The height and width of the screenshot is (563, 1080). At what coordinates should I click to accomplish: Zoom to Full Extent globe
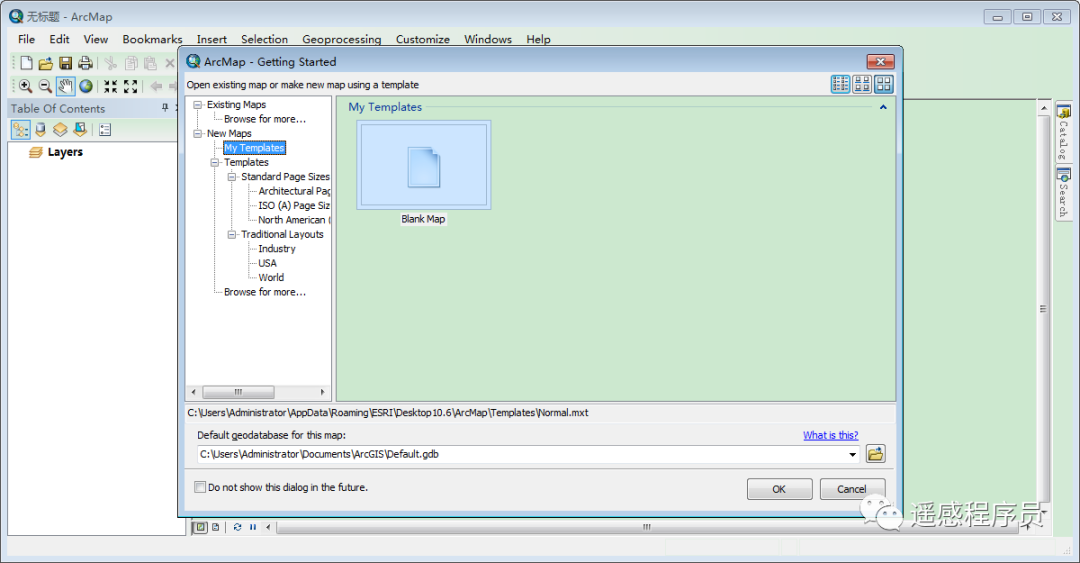[85, 86]
